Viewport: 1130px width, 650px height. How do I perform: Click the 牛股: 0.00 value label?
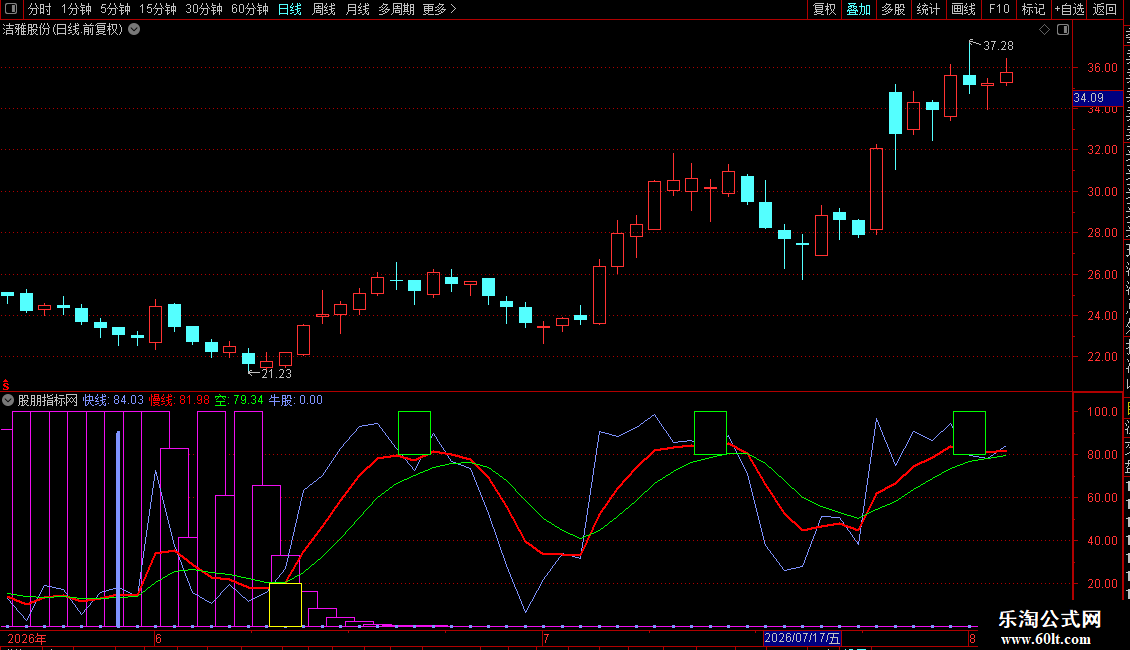295,400
